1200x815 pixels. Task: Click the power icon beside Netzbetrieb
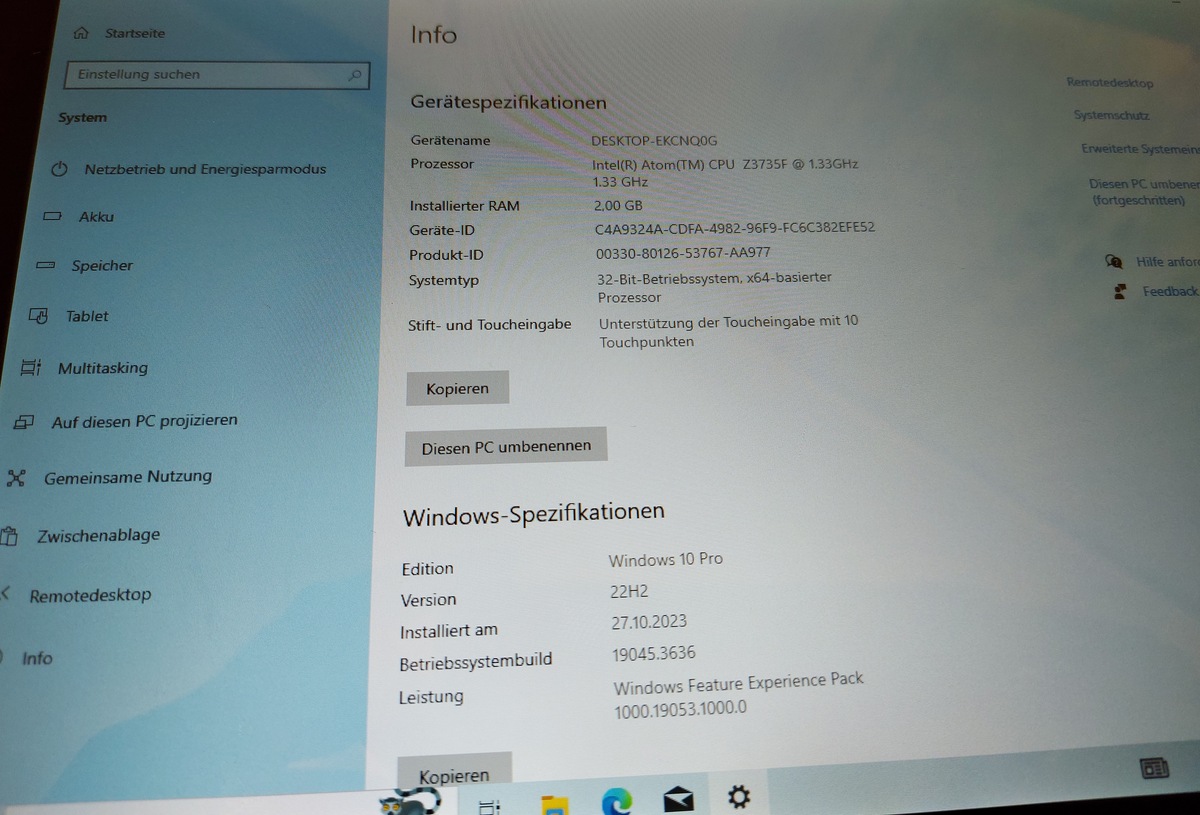[x=59, y=169]
